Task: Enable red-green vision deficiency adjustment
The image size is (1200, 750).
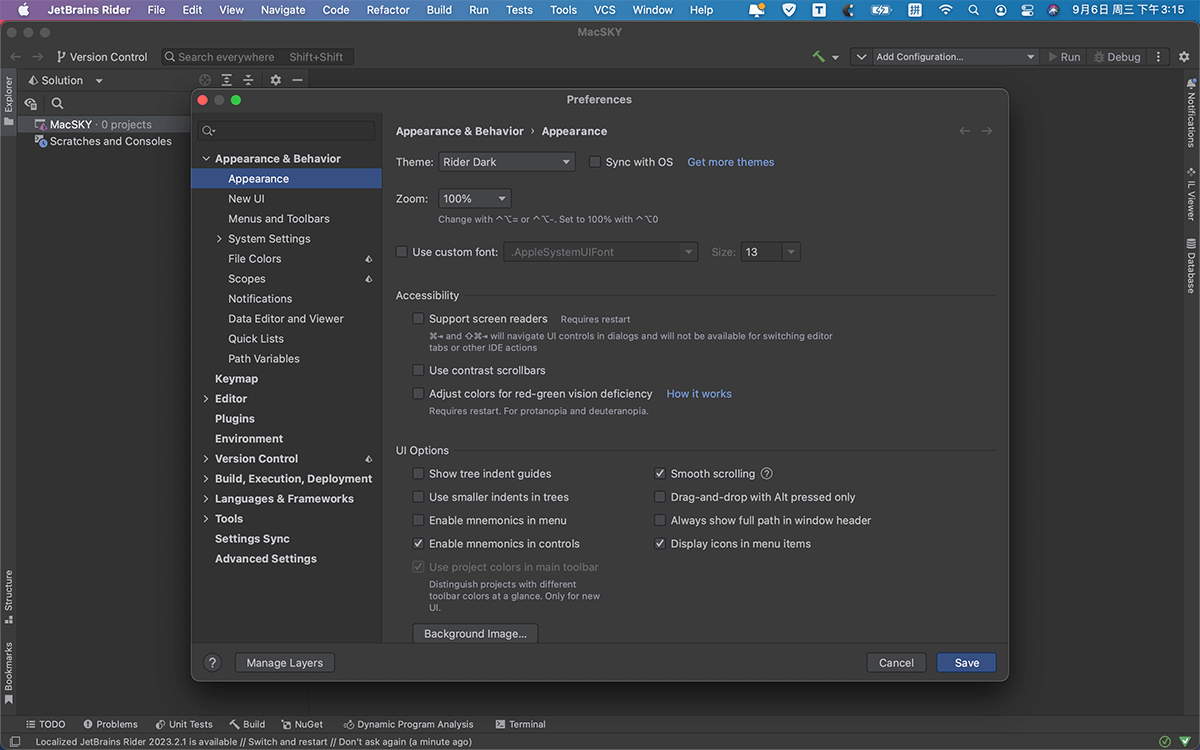Action: (x=418, y=394)
